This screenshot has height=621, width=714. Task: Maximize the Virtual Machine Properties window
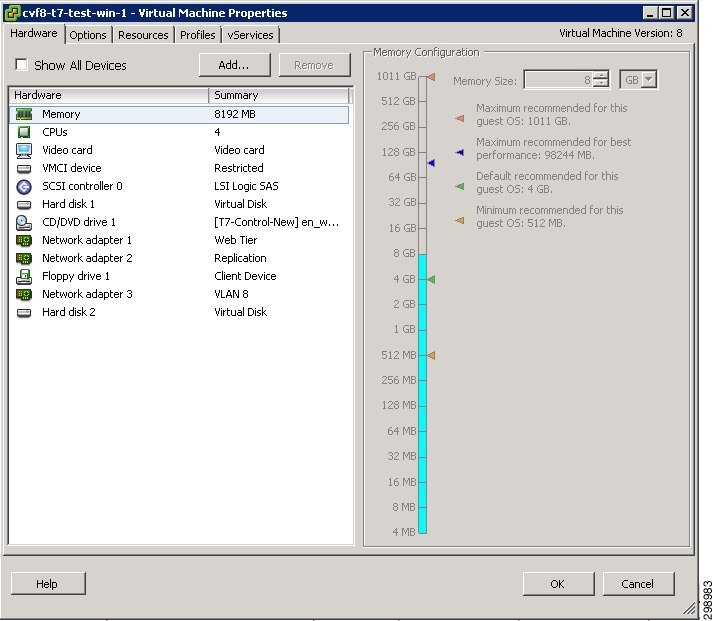(667, 13)
